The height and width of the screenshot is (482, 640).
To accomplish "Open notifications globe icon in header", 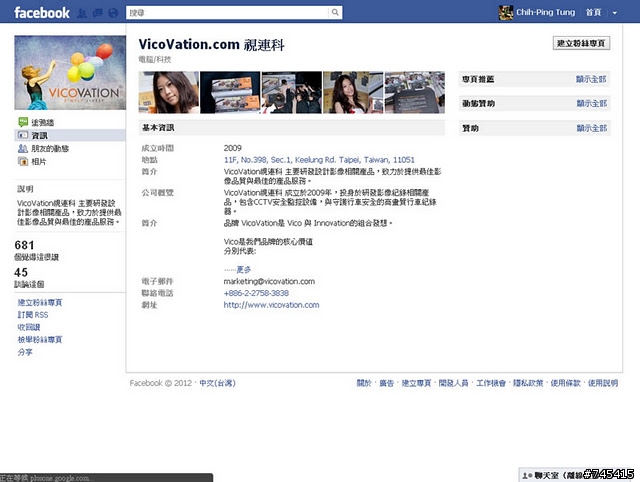I will [113, 13].
